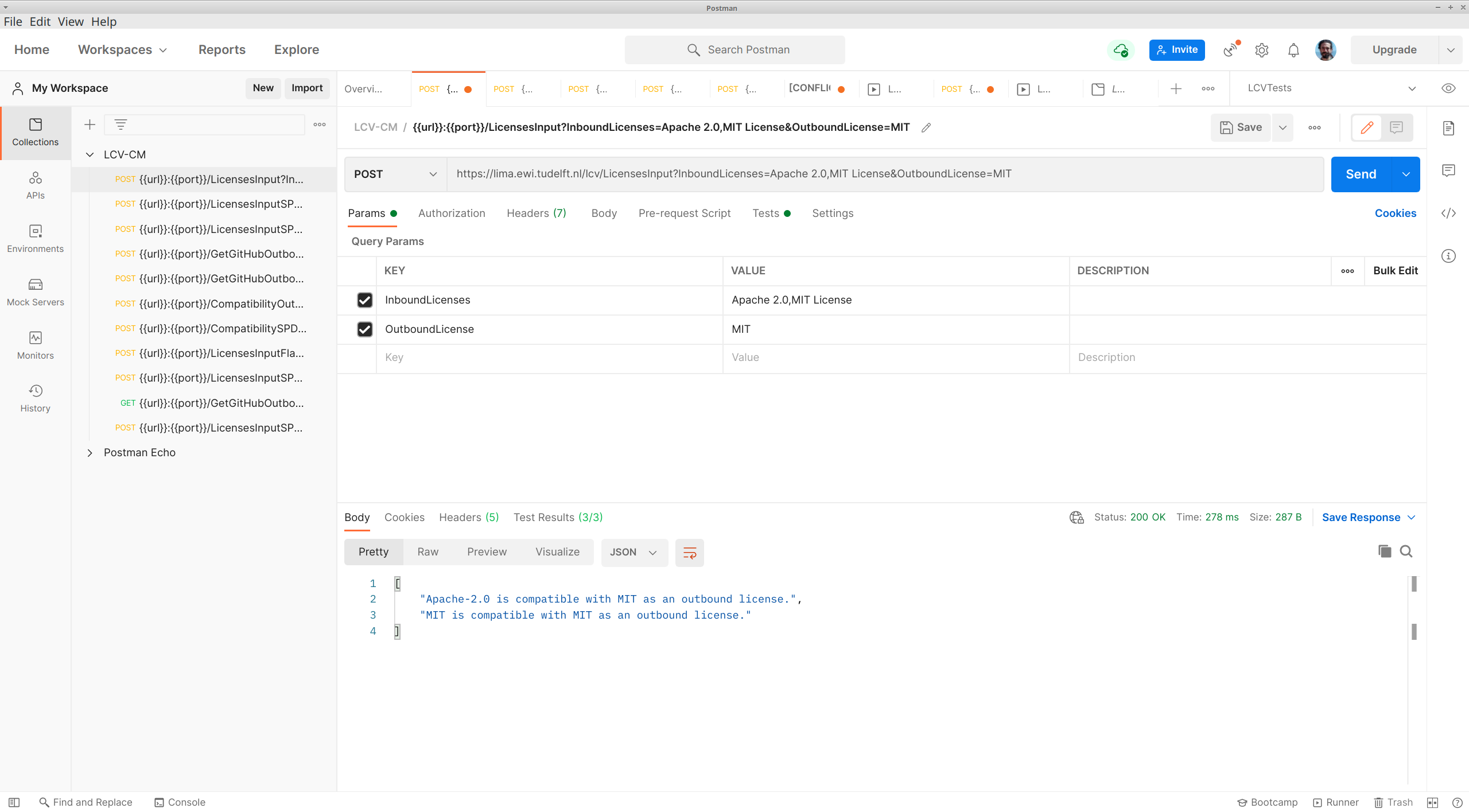Open the POST method dropdown
This screenshot has width=1469, height=812.
coord(395,174)
